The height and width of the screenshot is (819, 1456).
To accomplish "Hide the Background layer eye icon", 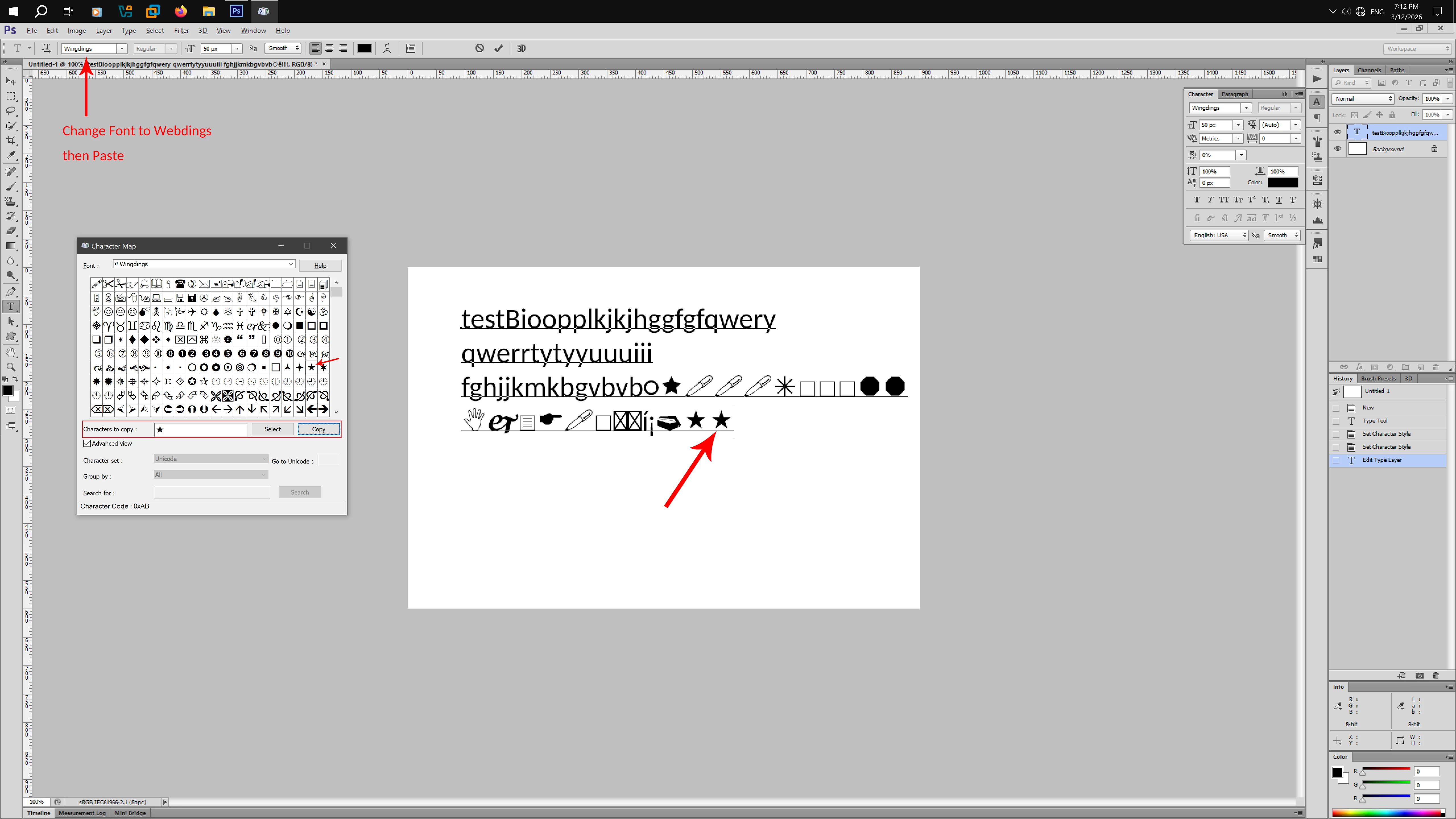I will coord(1337,149).
